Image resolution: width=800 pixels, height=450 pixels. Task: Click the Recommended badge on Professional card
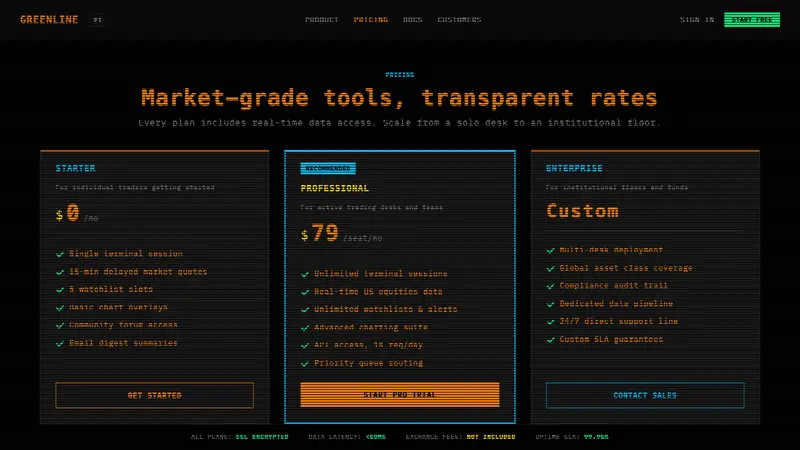click(x=328, y=168)
